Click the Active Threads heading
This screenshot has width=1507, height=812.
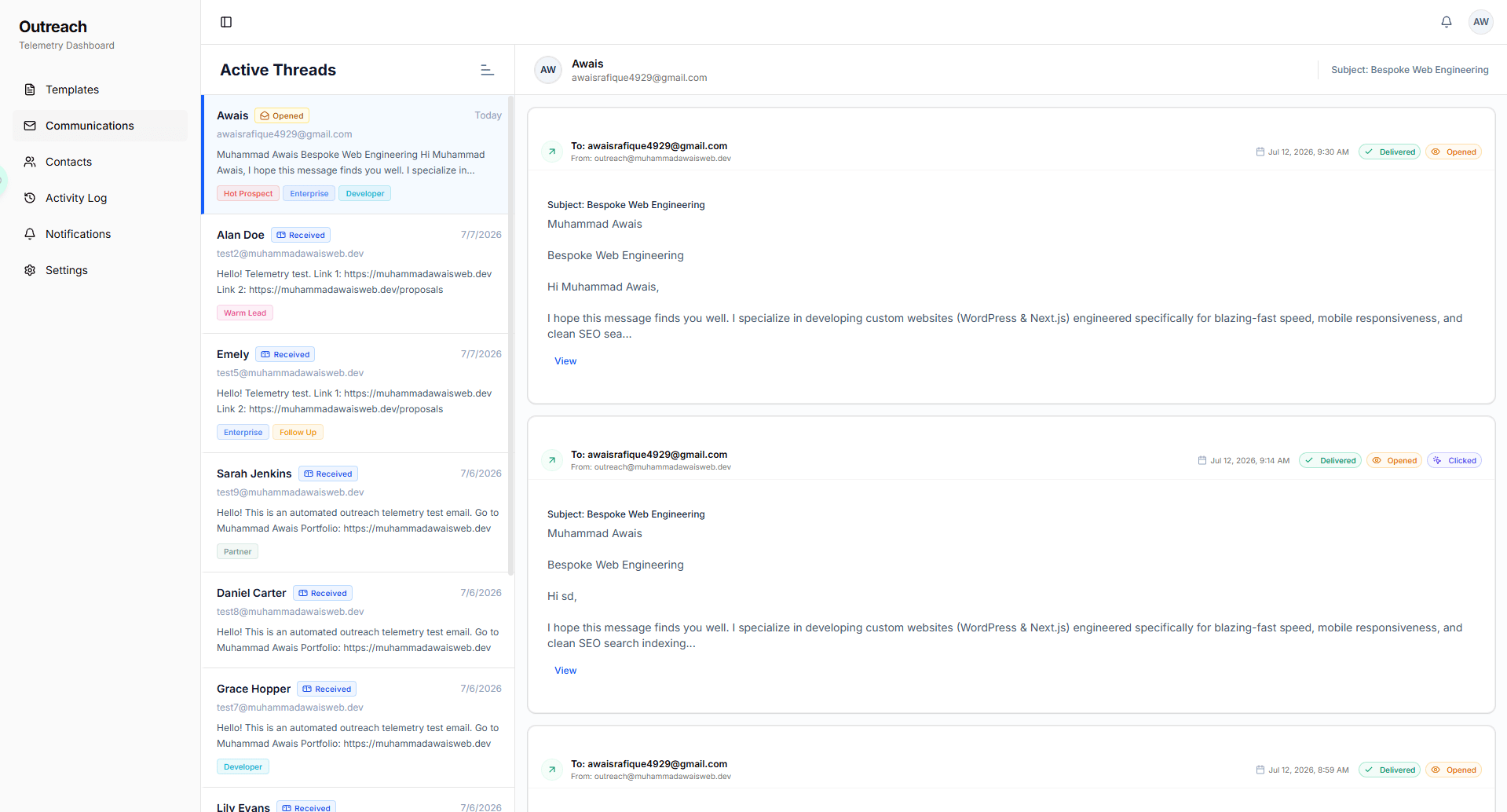(278, 70)
